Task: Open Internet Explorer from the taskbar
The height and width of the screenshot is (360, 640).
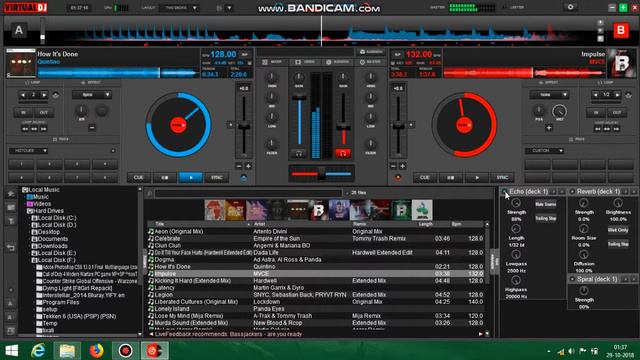Action: point(38,351)
